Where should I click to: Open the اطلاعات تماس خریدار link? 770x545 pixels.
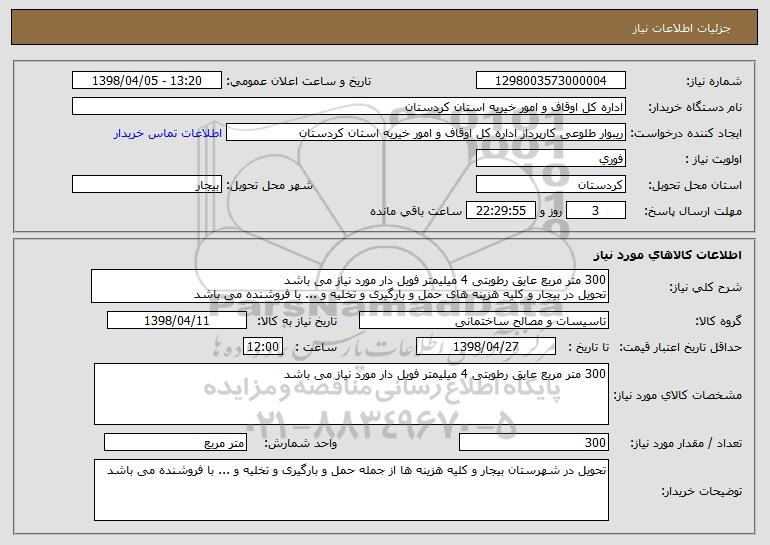click(x=168, y=133)
